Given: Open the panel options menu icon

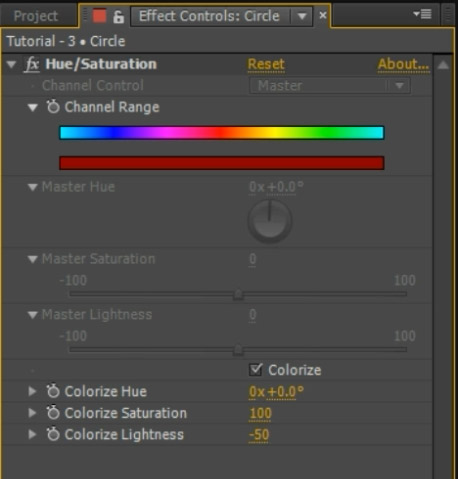Looking at the screenshot, I should [x=422, y=14].
